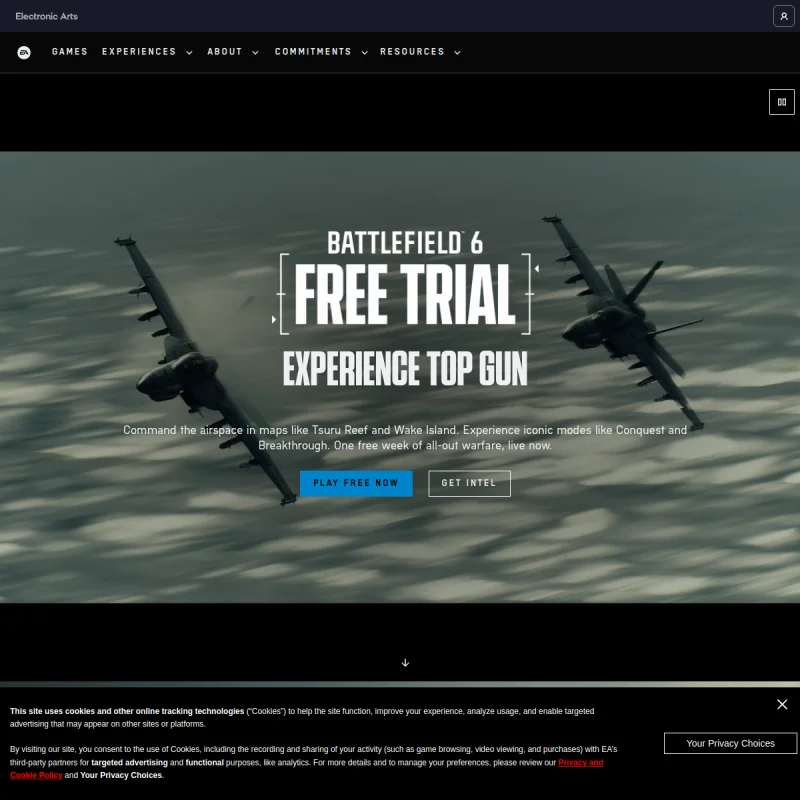Click the Play Free Now button
This screenshot has height=800, width=800.
[356, 483]
